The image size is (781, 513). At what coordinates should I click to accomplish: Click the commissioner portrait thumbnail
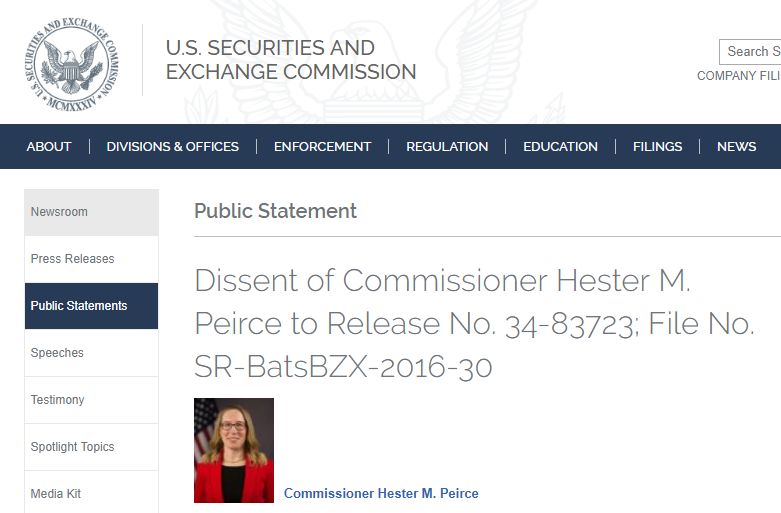tap(234, 450)
